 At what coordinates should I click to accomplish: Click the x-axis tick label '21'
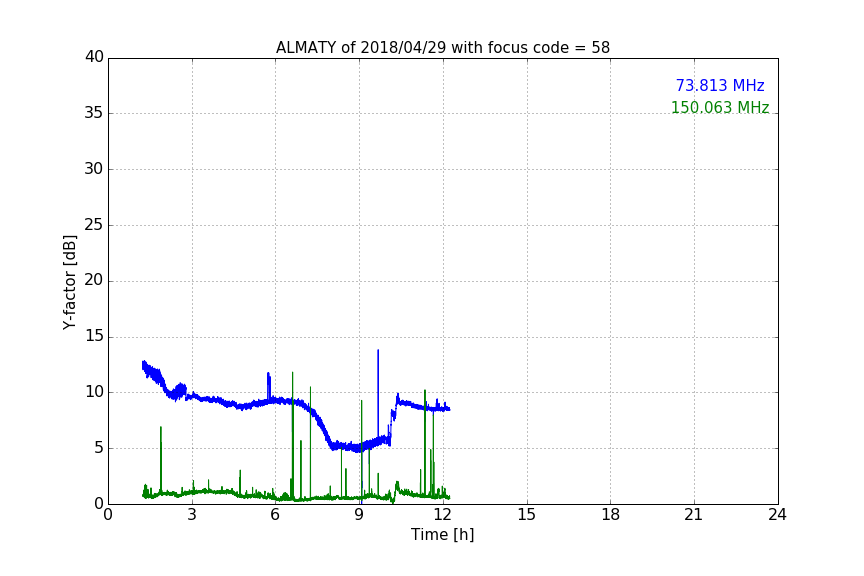click(x=694, y=515)
